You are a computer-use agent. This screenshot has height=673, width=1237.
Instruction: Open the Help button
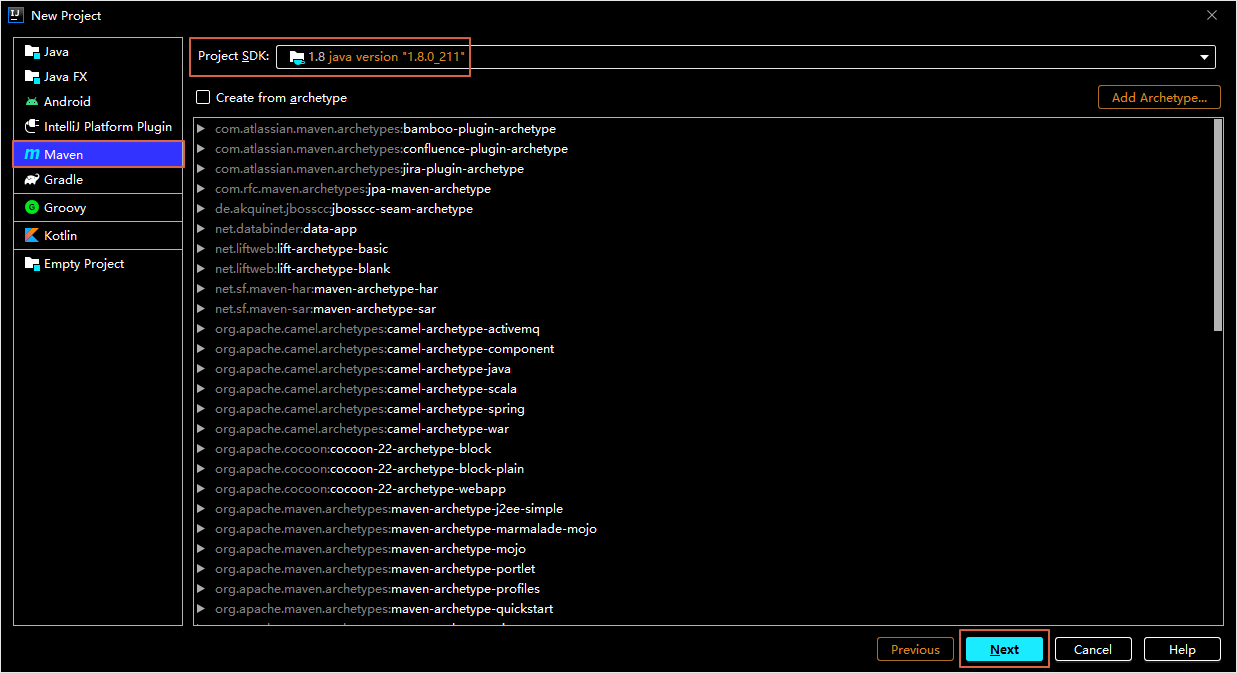(x=1182, y=650)
